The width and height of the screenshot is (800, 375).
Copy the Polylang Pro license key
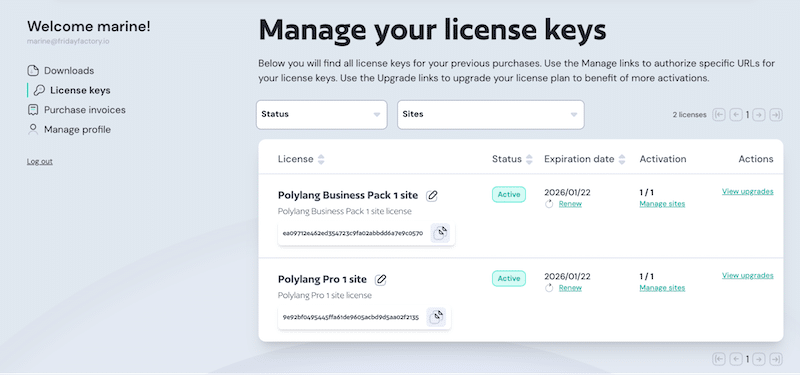pyautogui.click(x=436, y=317)
